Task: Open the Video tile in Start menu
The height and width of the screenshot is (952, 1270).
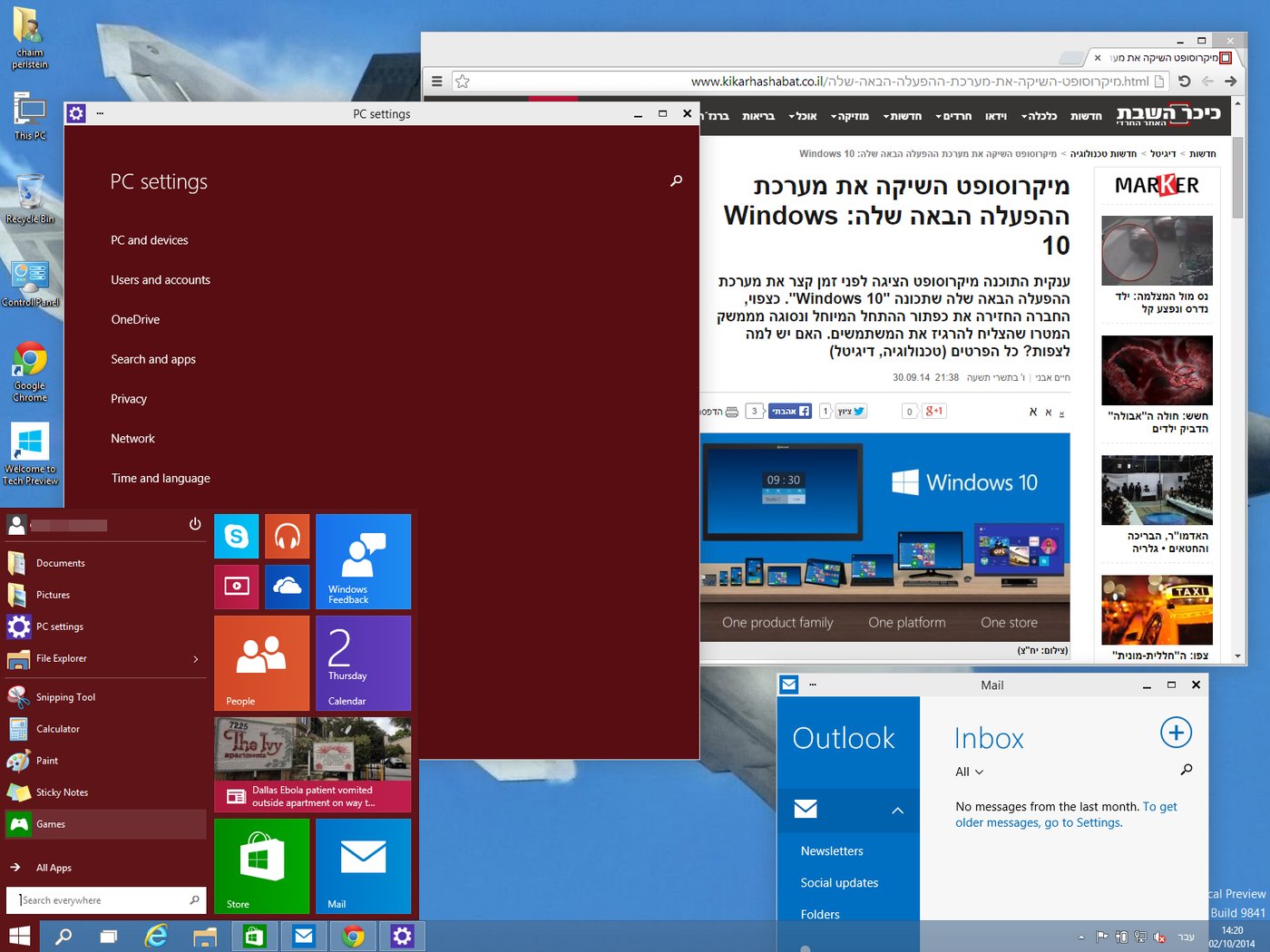Action: pyautogui.click(x=236, y=587)
